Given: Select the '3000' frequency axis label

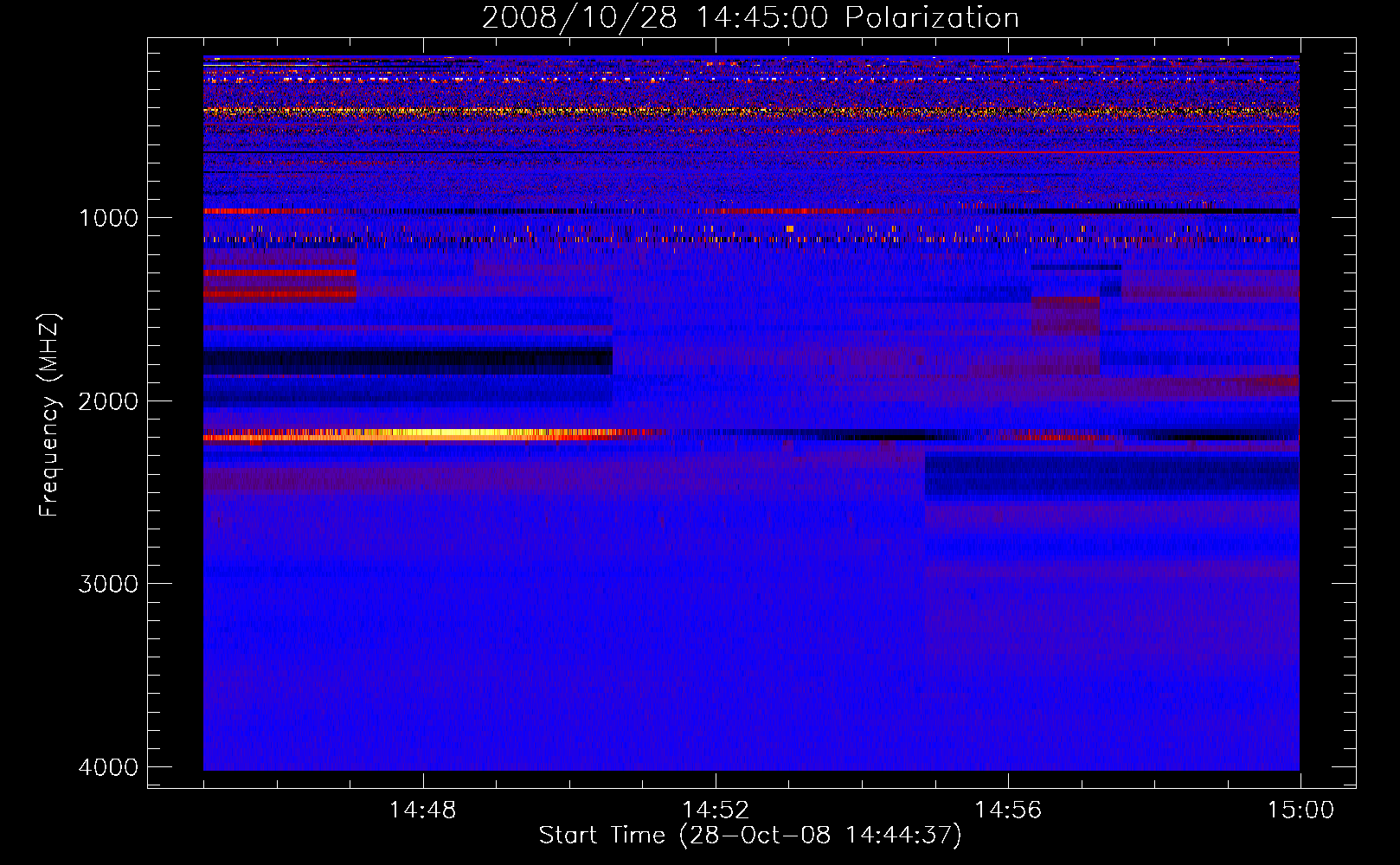Looking at the screenshot, I should (x=108, y=584).
